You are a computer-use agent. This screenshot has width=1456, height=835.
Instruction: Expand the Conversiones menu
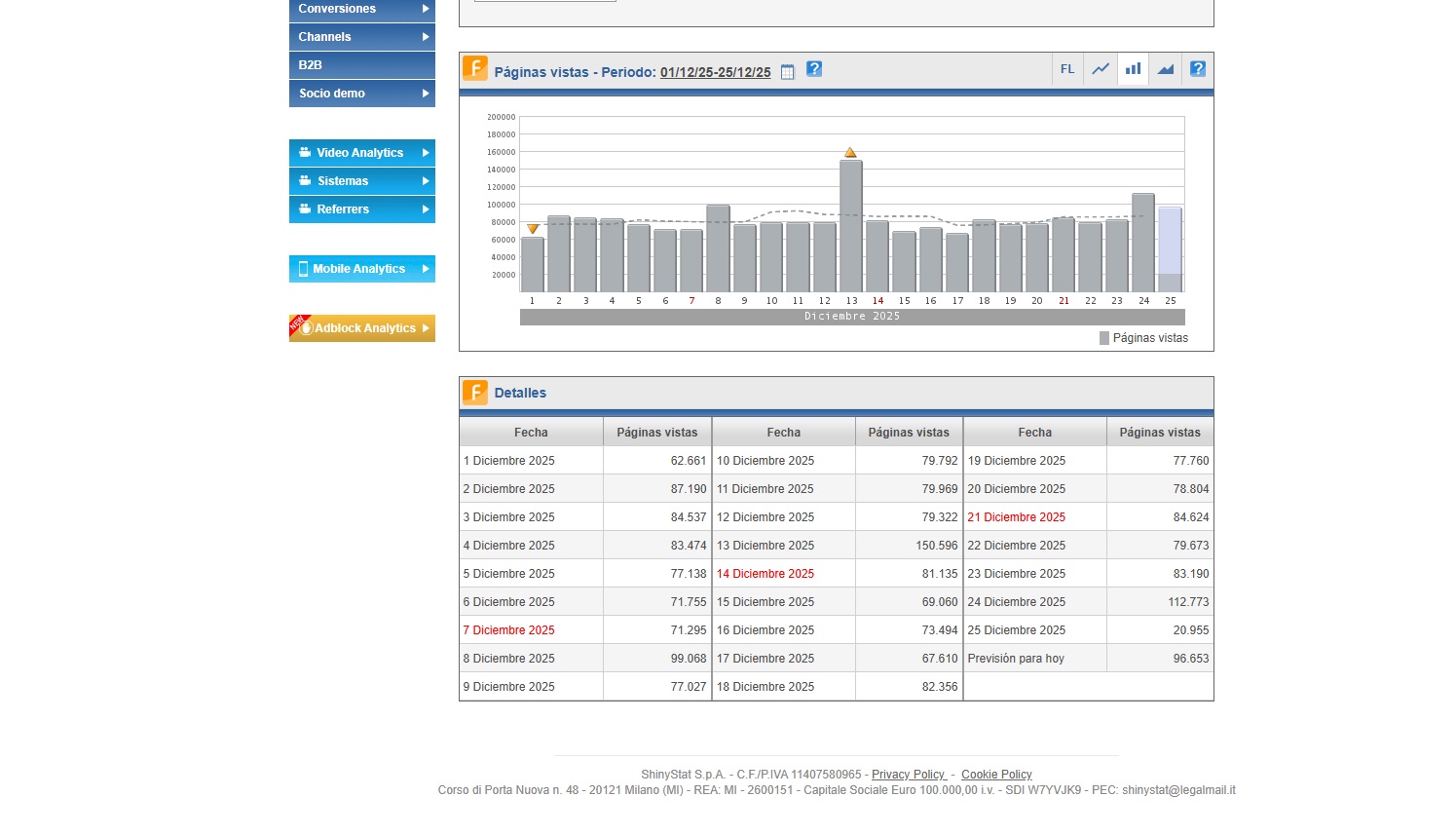(x=361, y=10)
